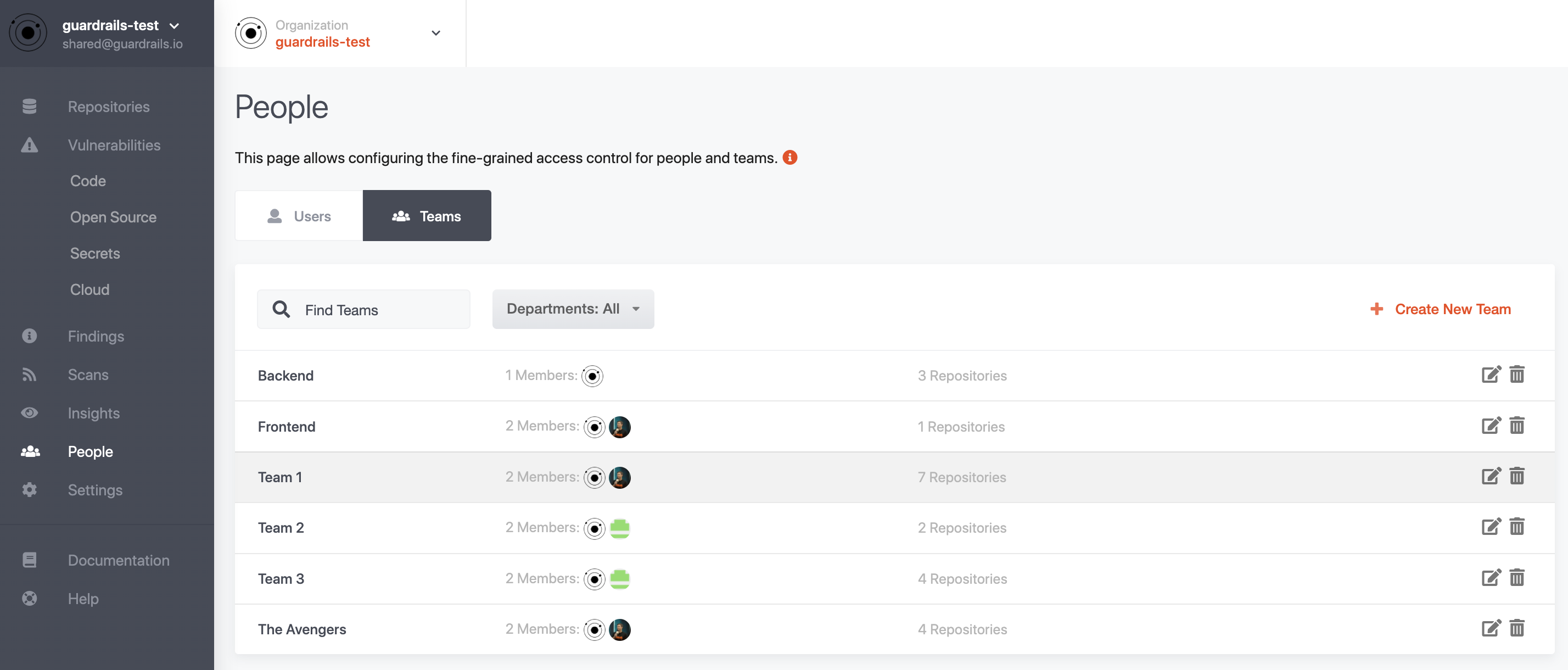
Task: Click the edit icon for Backend team
Action: pyautogui.click(x=1491, y=375)
